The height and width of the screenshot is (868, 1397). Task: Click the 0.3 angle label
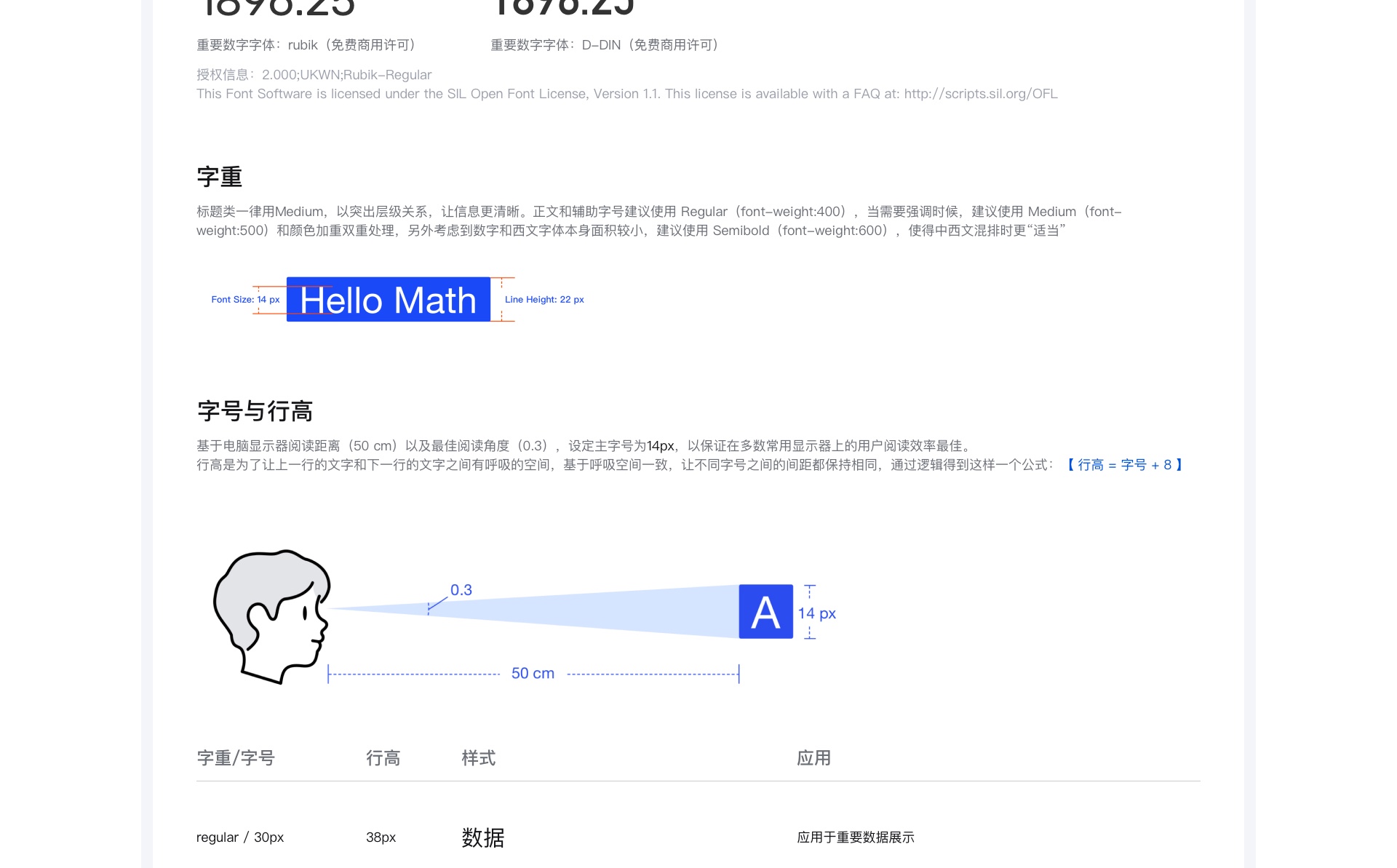(x=461, y=590)
